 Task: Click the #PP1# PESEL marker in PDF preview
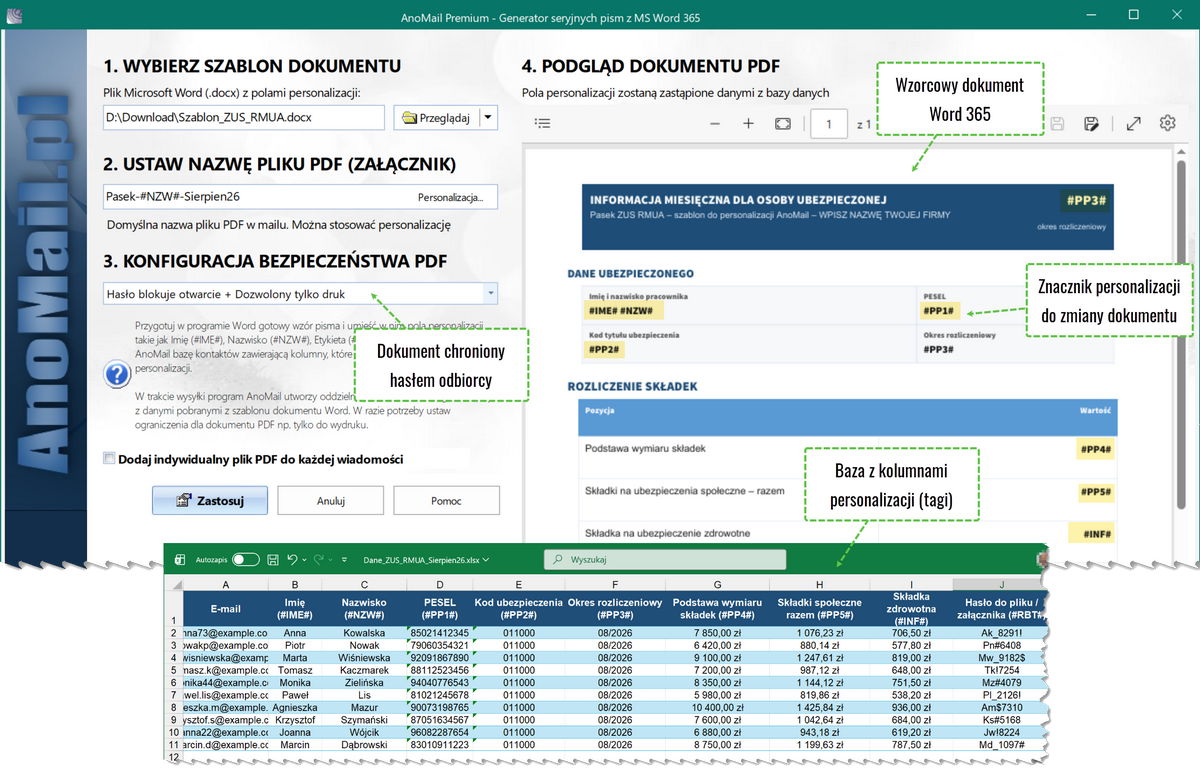(x=940, y=310)
